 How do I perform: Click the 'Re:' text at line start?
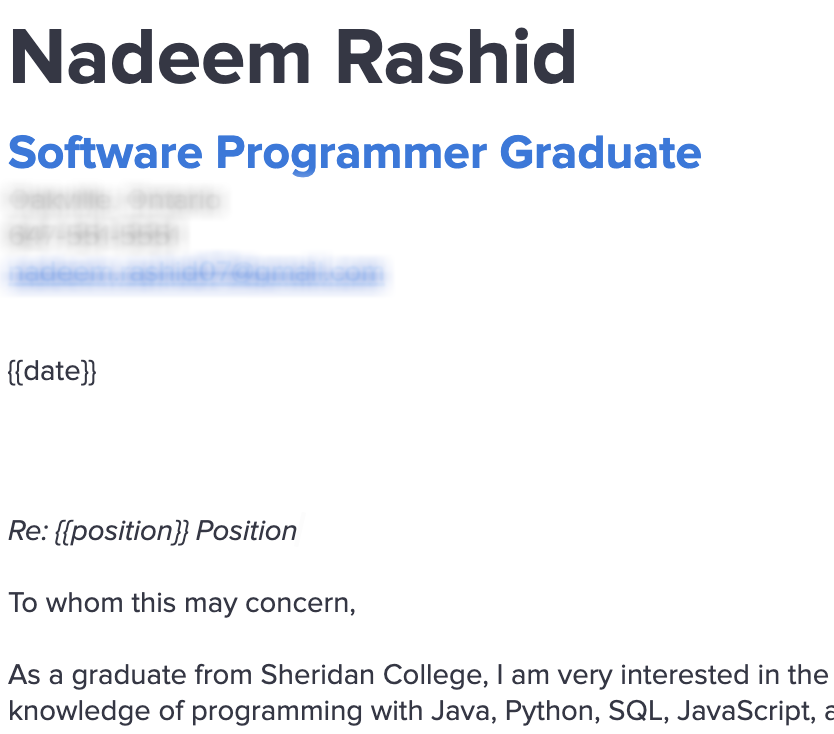click(29, 531)
